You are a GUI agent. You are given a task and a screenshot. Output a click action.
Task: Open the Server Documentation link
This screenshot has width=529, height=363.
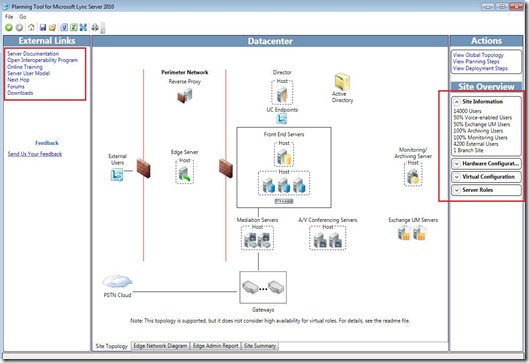[x=33, y=54]
